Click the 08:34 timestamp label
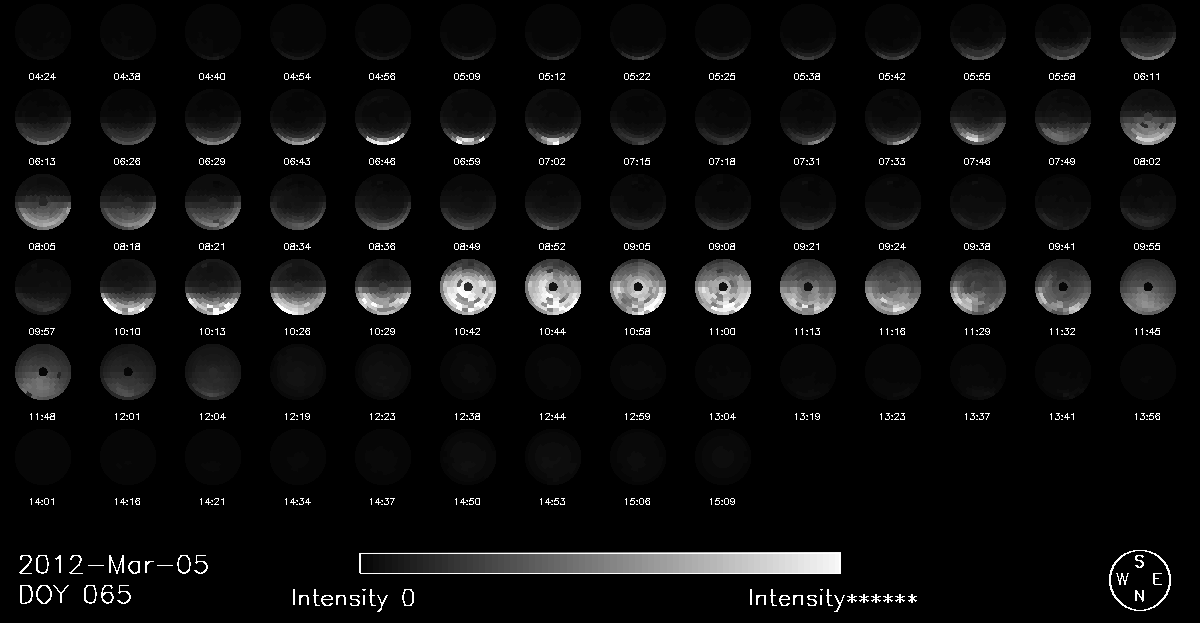 tap(298, 246)
